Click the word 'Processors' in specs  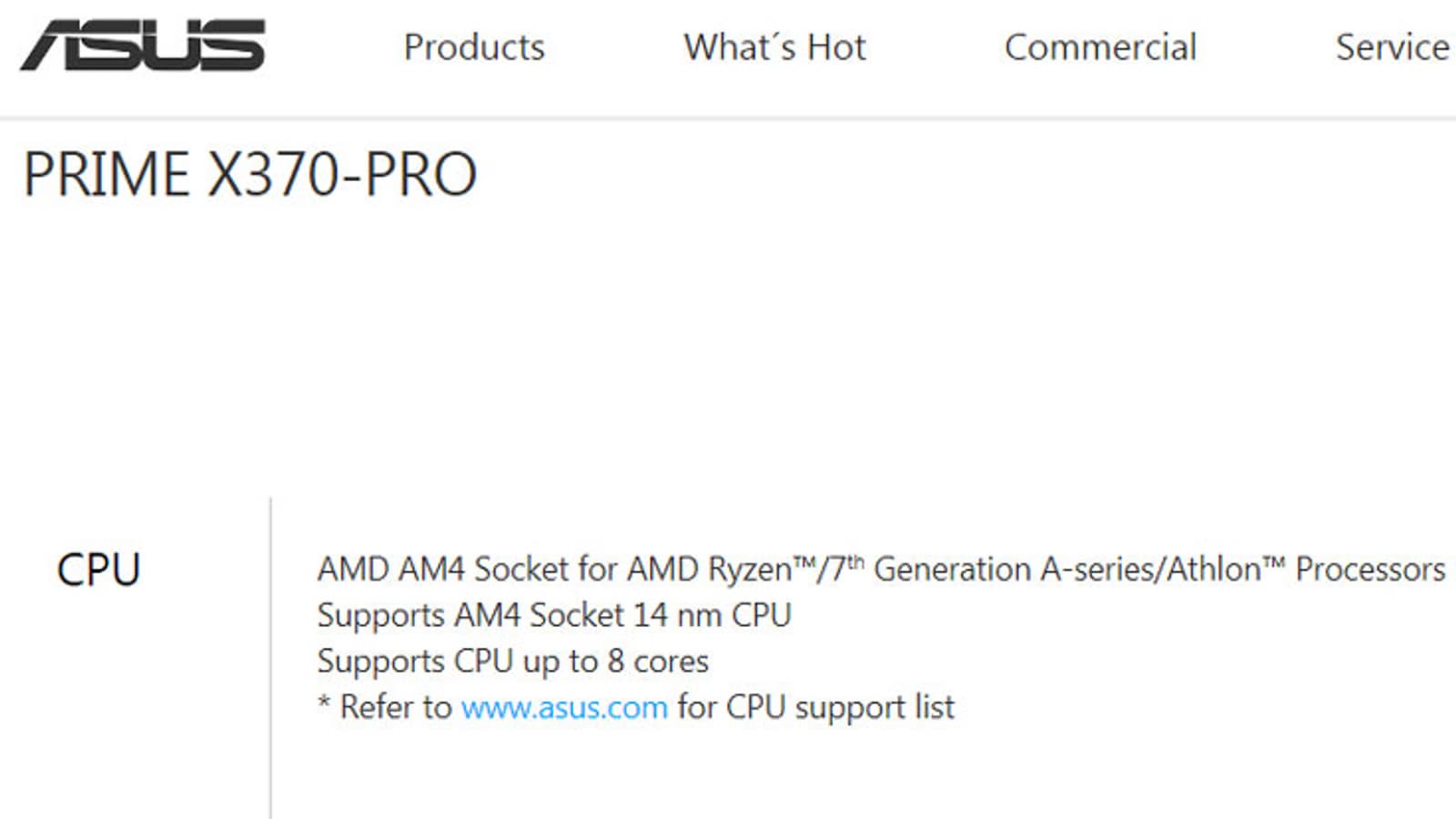(1370, 570)
